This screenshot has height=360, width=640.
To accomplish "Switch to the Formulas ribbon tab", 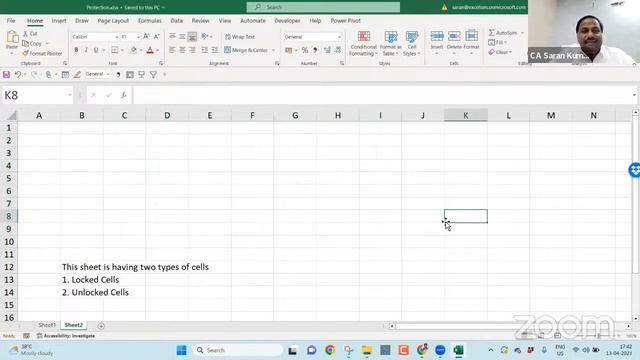I will coord(149,20).
